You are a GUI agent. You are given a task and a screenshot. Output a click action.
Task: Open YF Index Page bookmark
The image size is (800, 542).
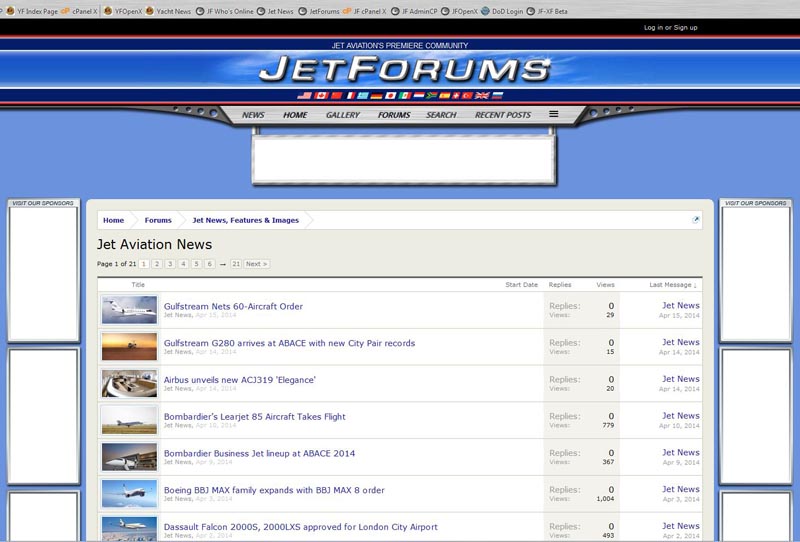click(x=32, y=11)
